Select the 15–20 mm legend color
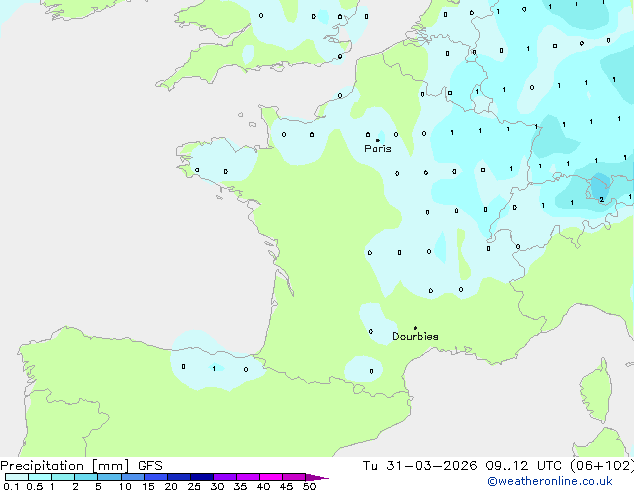634x490 pixels. pos(156,477)
